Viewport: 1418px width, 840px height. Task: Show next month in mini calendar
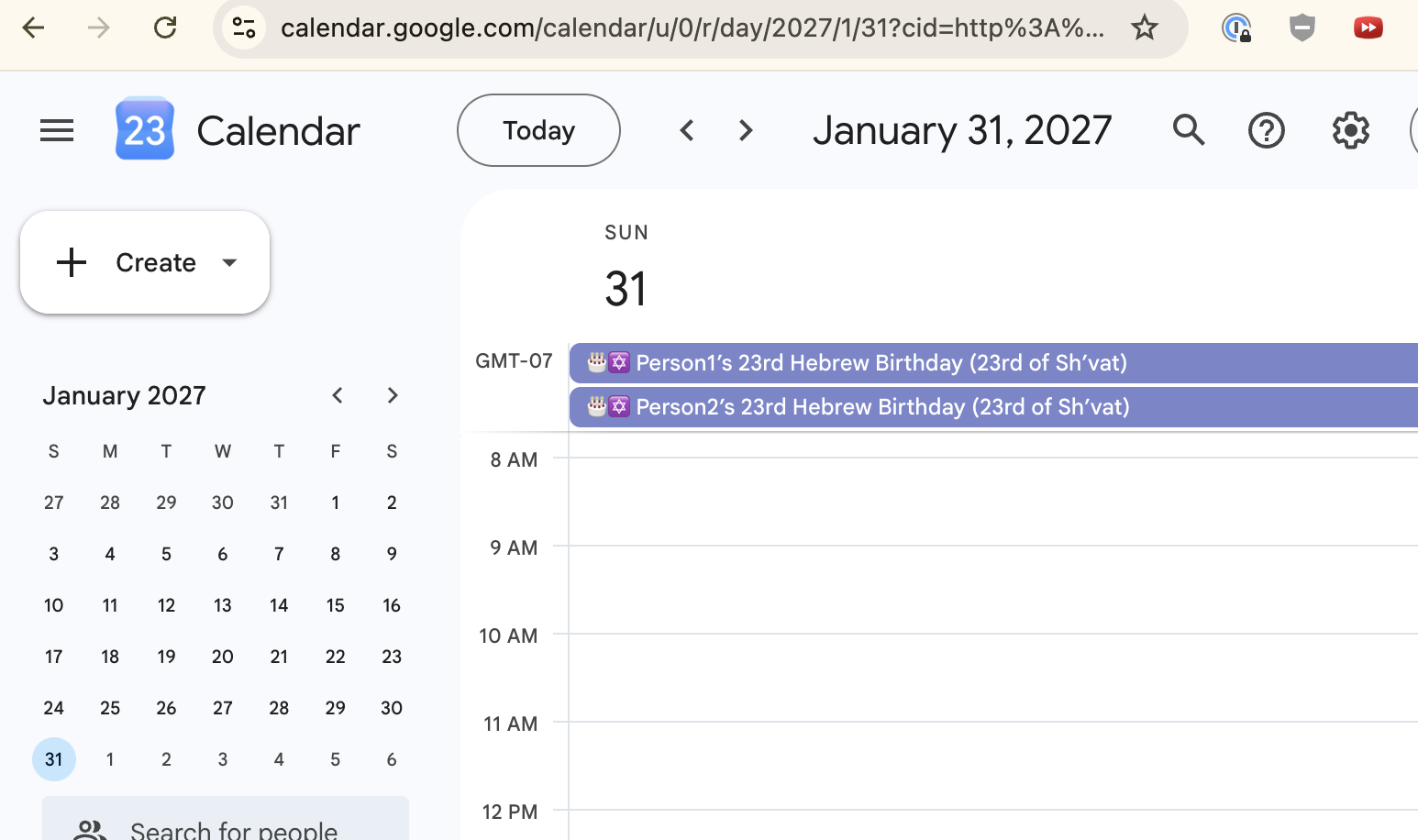[393, 395]
